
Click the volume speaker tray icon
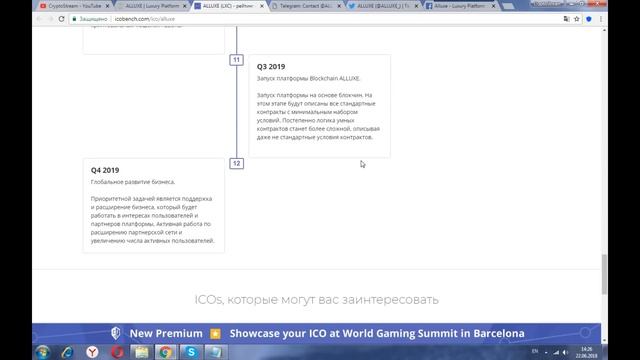pyautogui.click(x=565, y=352)
